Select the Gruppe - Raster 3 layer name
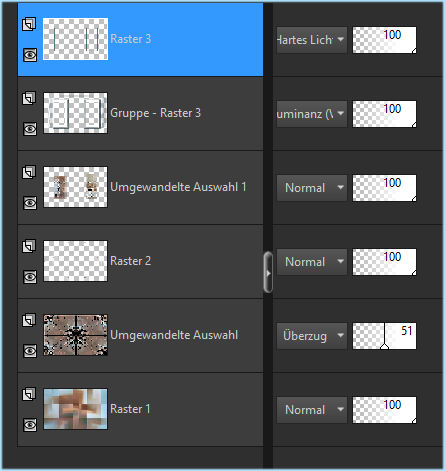 coord(155,113)
